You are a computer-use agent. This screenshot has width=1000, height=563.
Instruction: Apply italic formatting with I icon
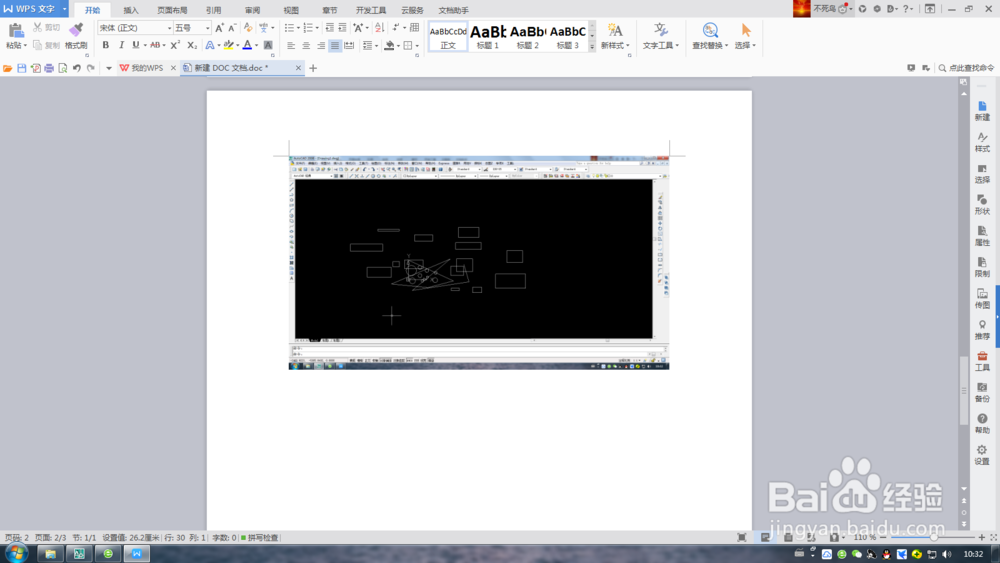121,45
